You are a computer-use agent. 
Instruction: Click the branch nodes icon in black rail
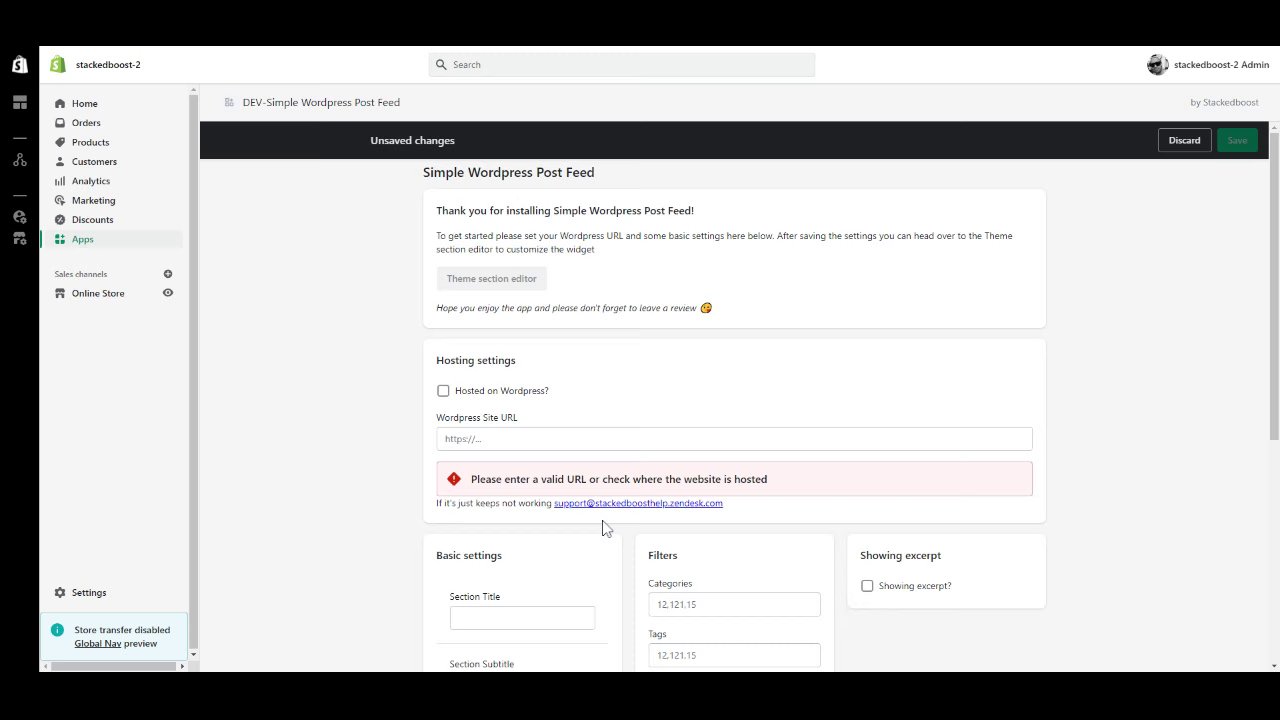pos(19,159)
